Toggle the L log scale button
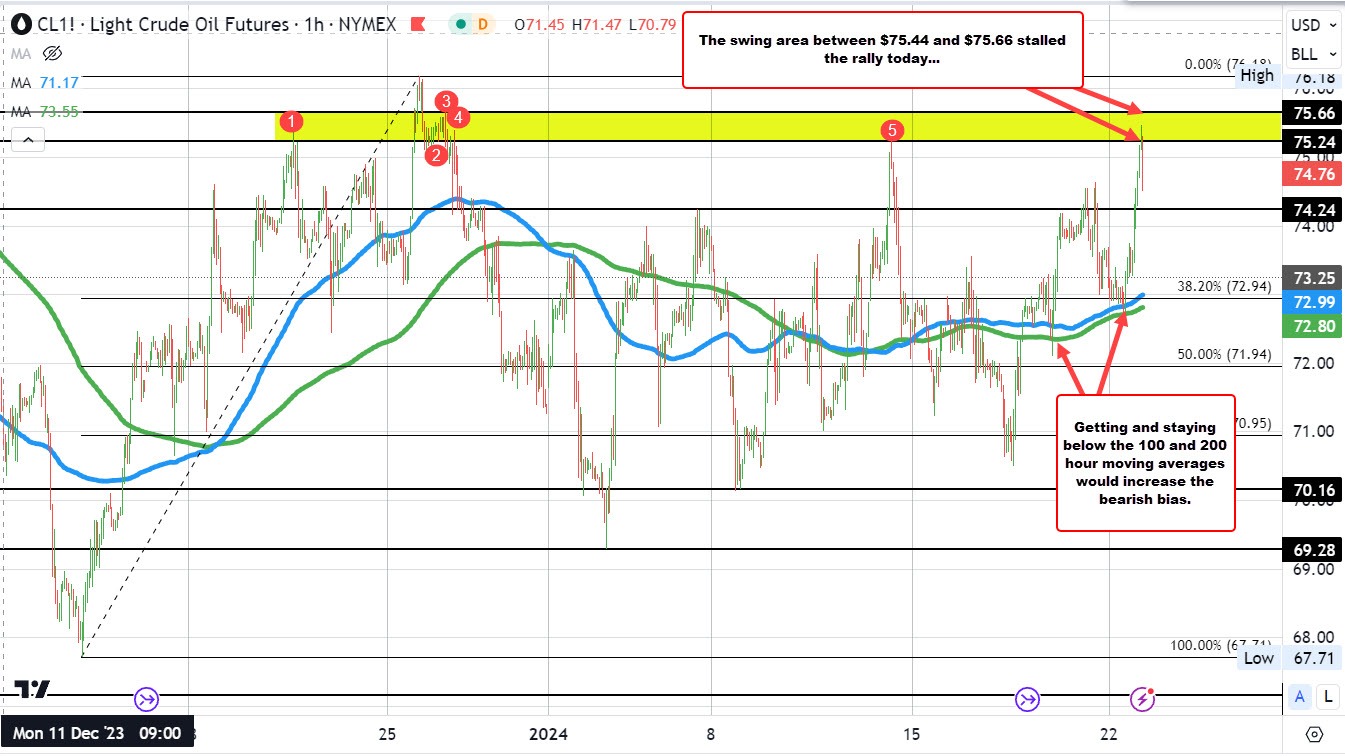 click(1327, 696)
